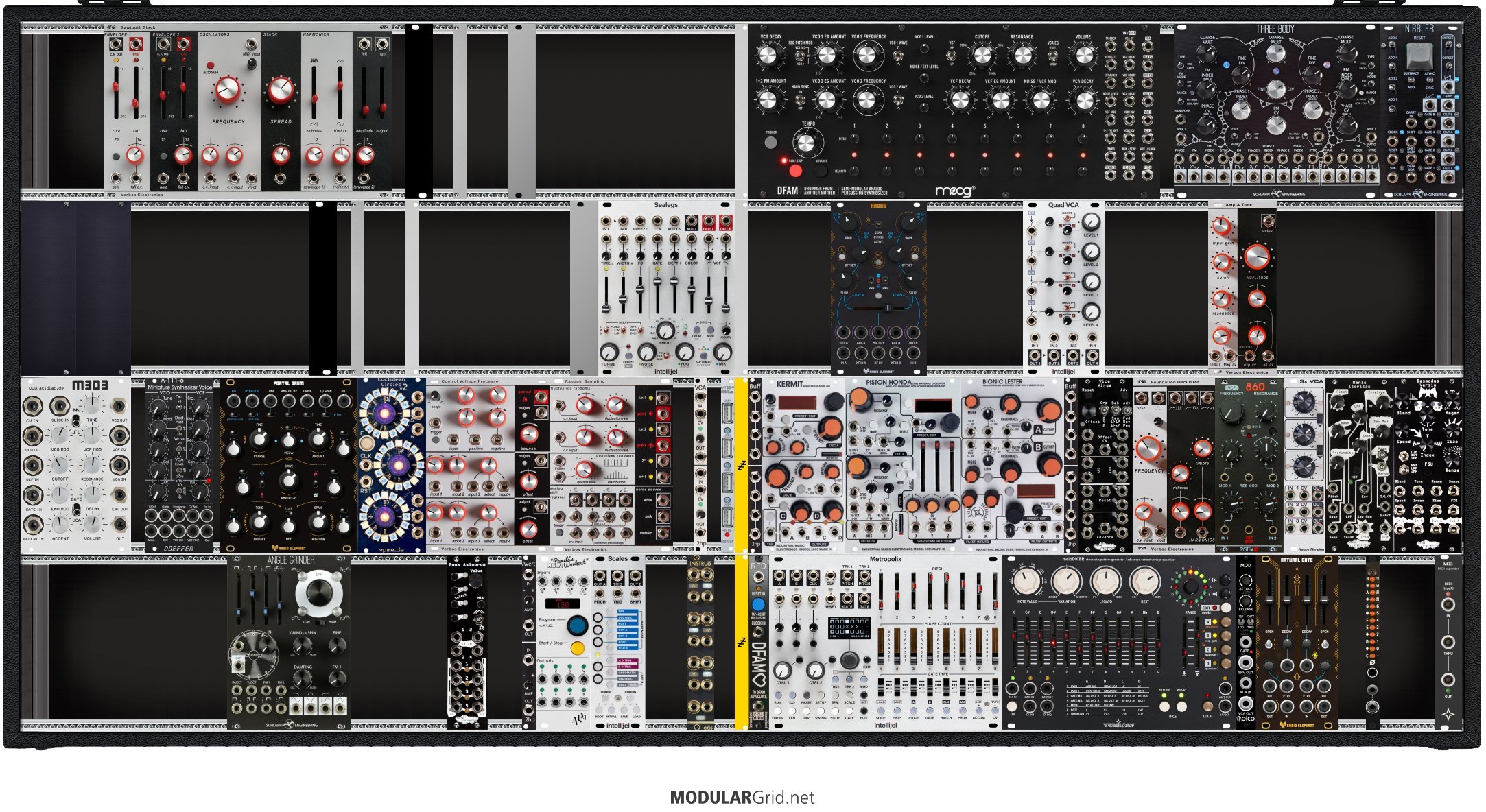The image size is (1486, 812).
Task: Click the Sawtooth Stack Spread knob
Action: coord(280,90)
